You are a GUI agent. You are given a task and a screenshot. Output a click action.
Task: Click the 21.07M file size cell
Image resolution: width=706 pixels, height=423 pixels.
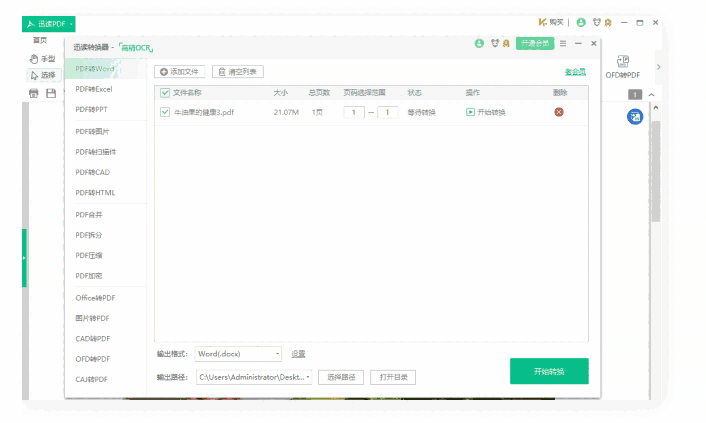pyautogui.click(x=286, y=112)
